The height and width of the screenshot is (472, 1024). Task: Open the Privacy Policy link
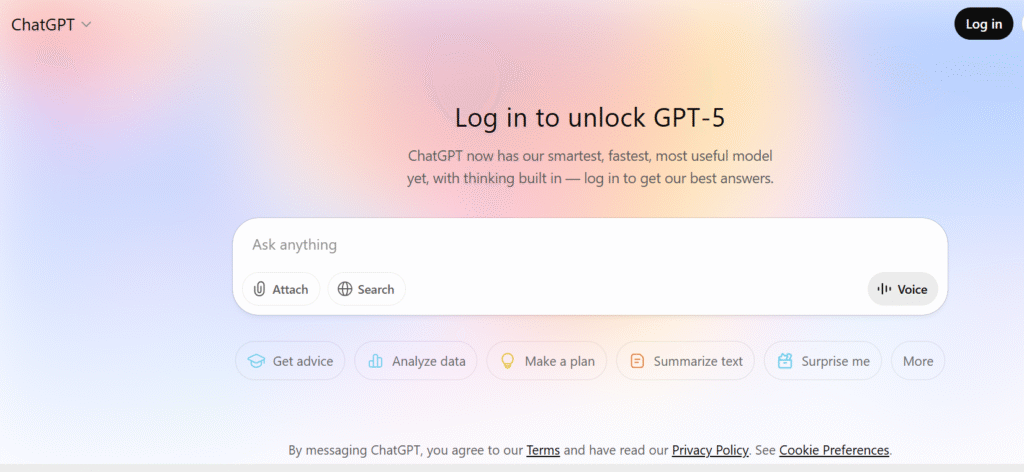(x=710, y=450)
